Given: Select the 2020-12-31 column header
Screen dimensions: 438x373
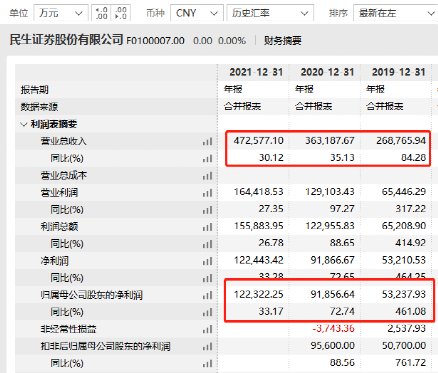Looking at the screenshot, I should coord(327,72).
